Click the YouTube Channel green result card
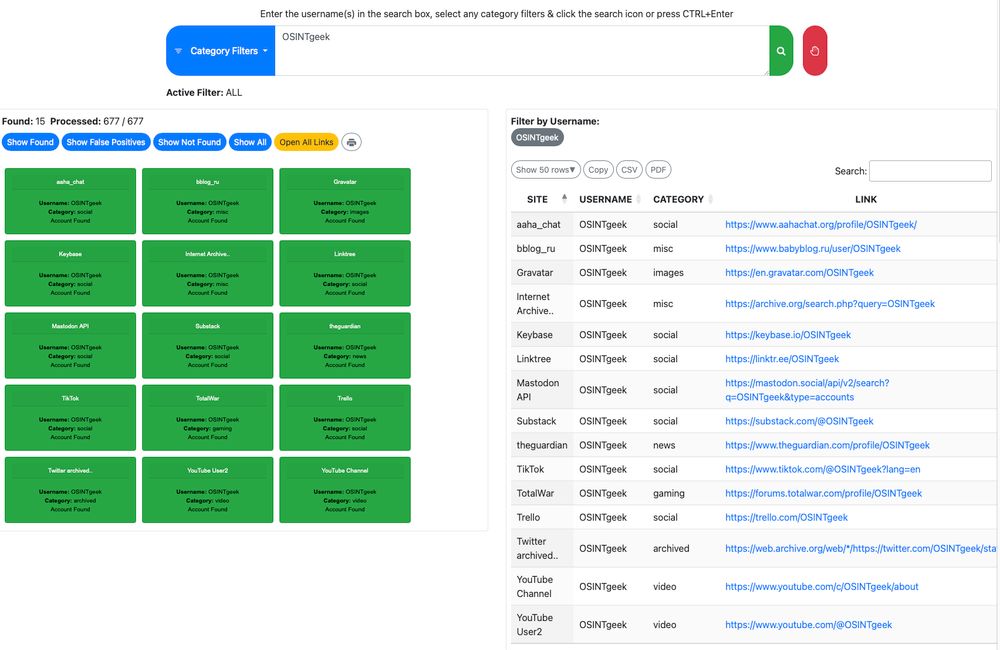Viewport: 1000px width, 650px height. tap(345, 490)
